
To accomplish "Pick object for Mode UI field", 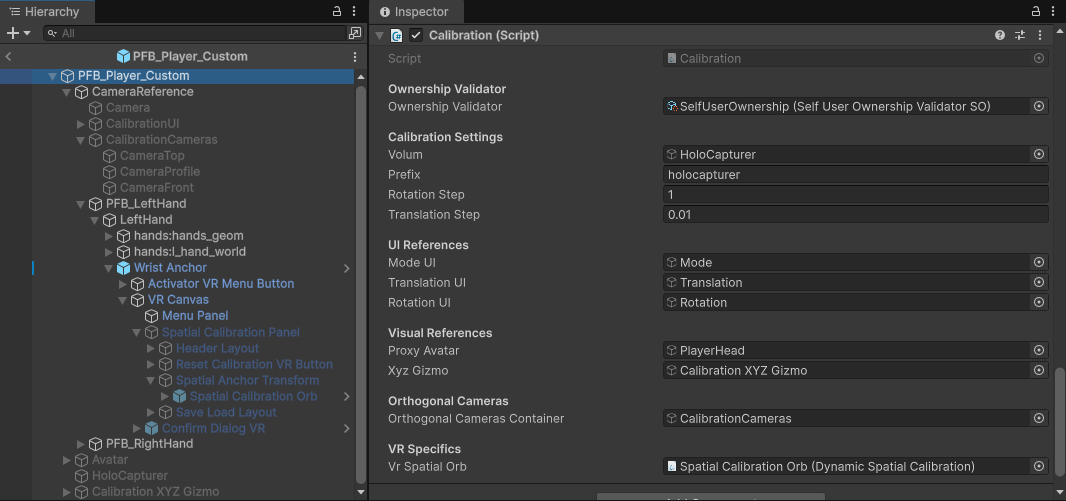I will click(x=1039, y=262).
